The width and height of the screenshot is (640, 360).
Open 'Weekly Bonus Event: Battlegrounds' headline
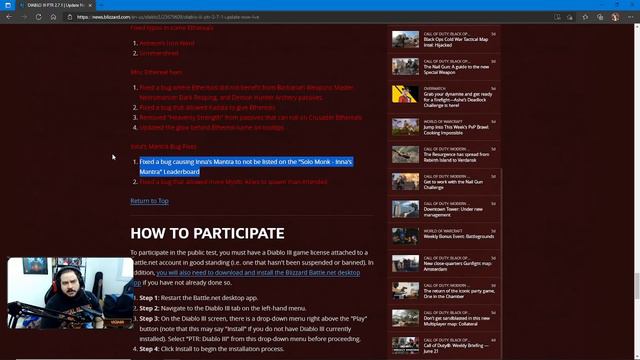[459, 236]
